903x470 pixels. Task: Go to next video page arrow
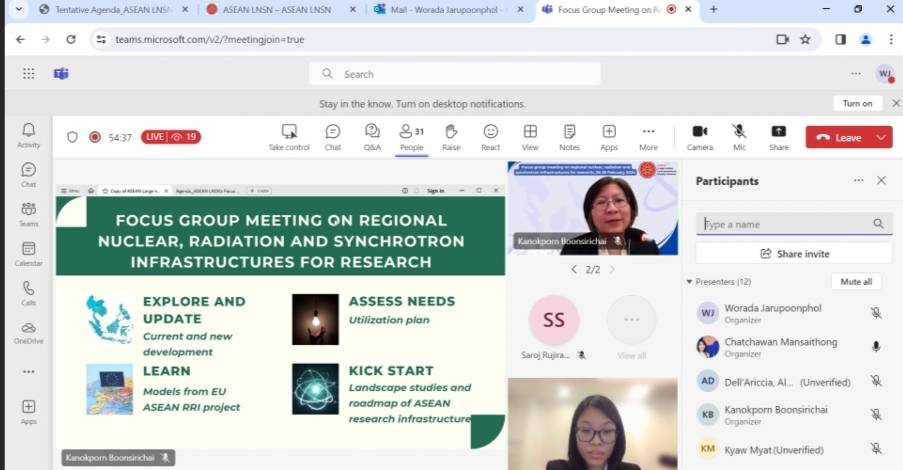[613, 269]
